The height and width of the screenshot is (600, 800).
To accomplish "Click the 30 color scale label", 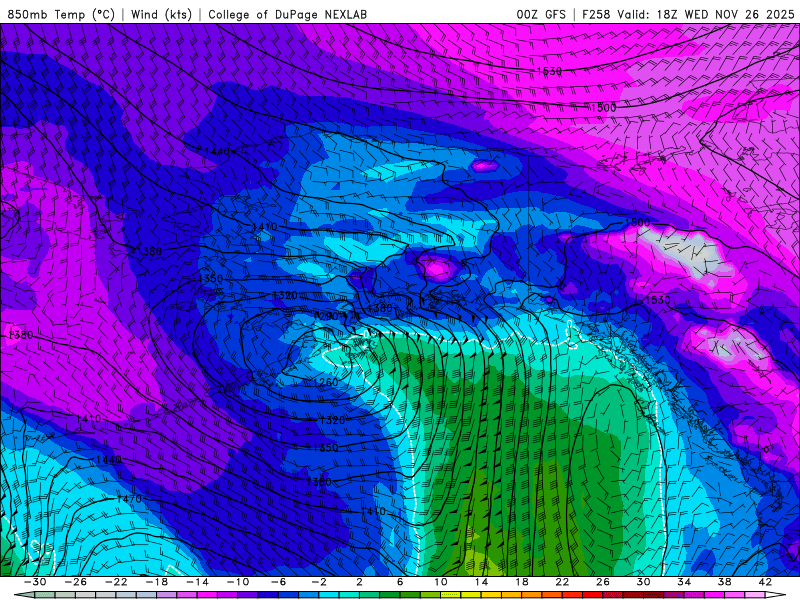I will pos(643,582).
